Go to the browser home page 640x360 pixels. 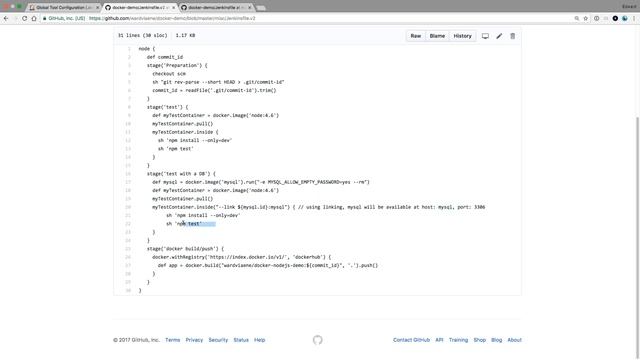point(34,18)
